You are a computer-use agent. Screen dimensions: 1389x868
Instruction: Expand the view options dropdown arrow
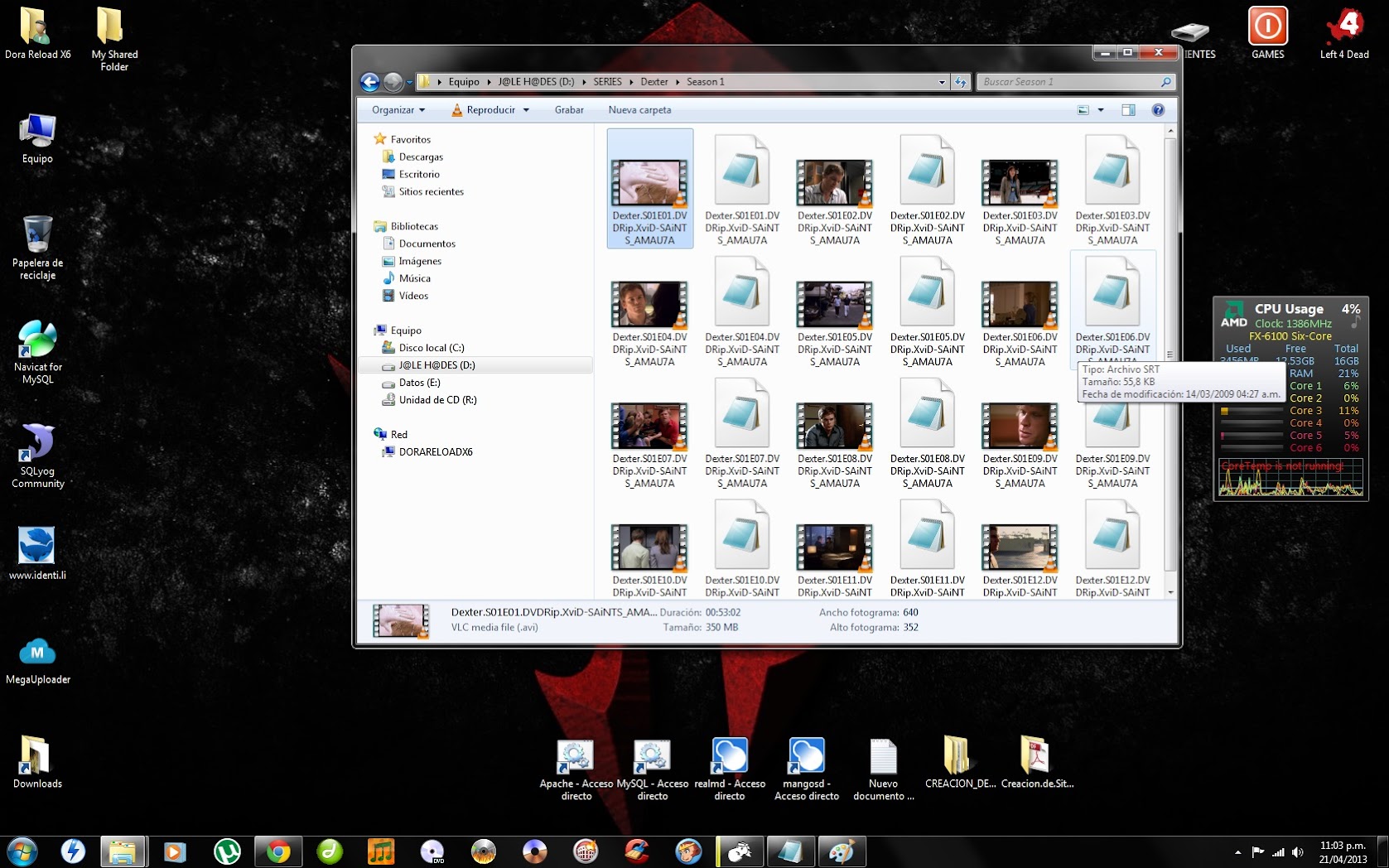click(x=1101, y=110)
